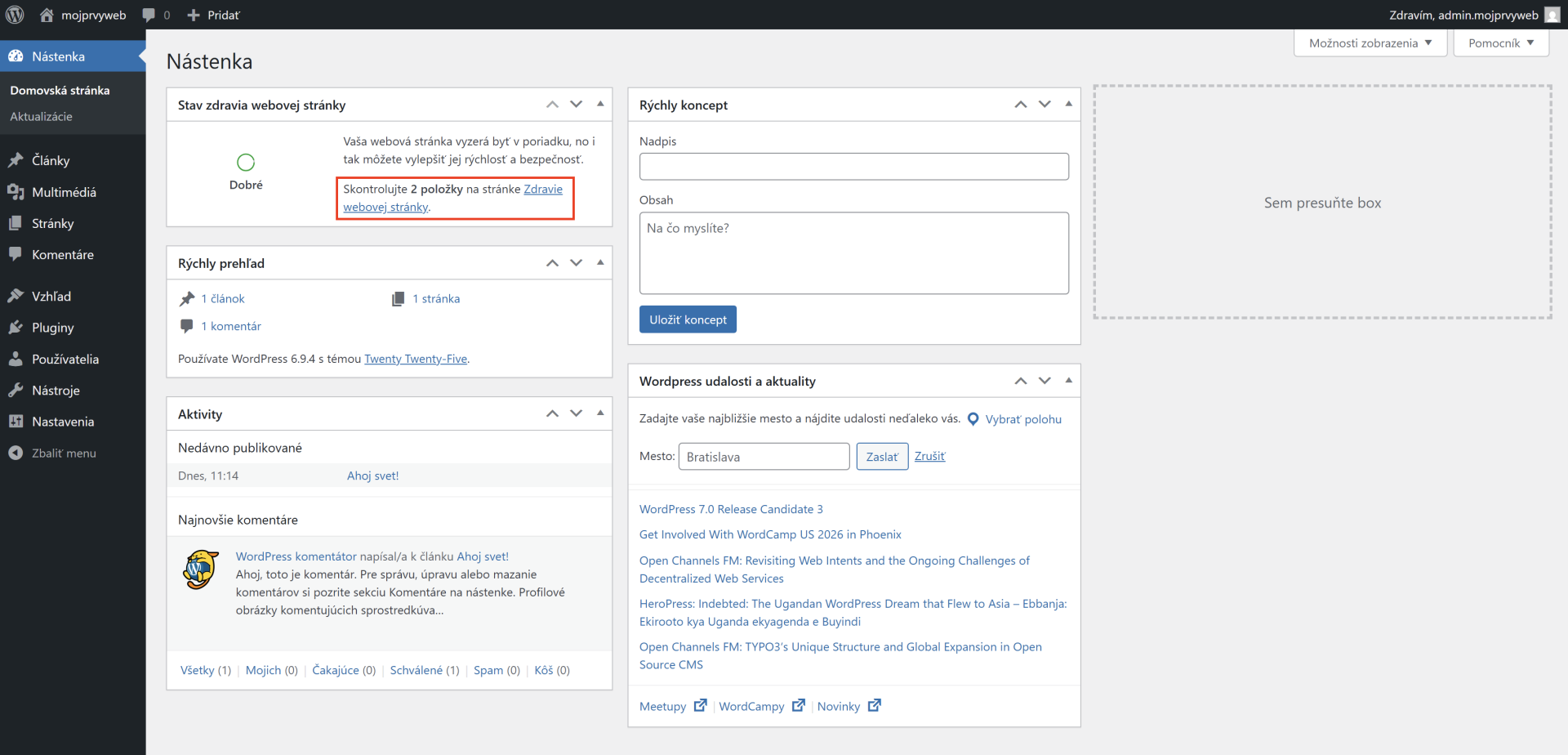The height and width of the screenshot is (755, 1568).
Task: Open the 1 článok link
Action: point(223,299)
